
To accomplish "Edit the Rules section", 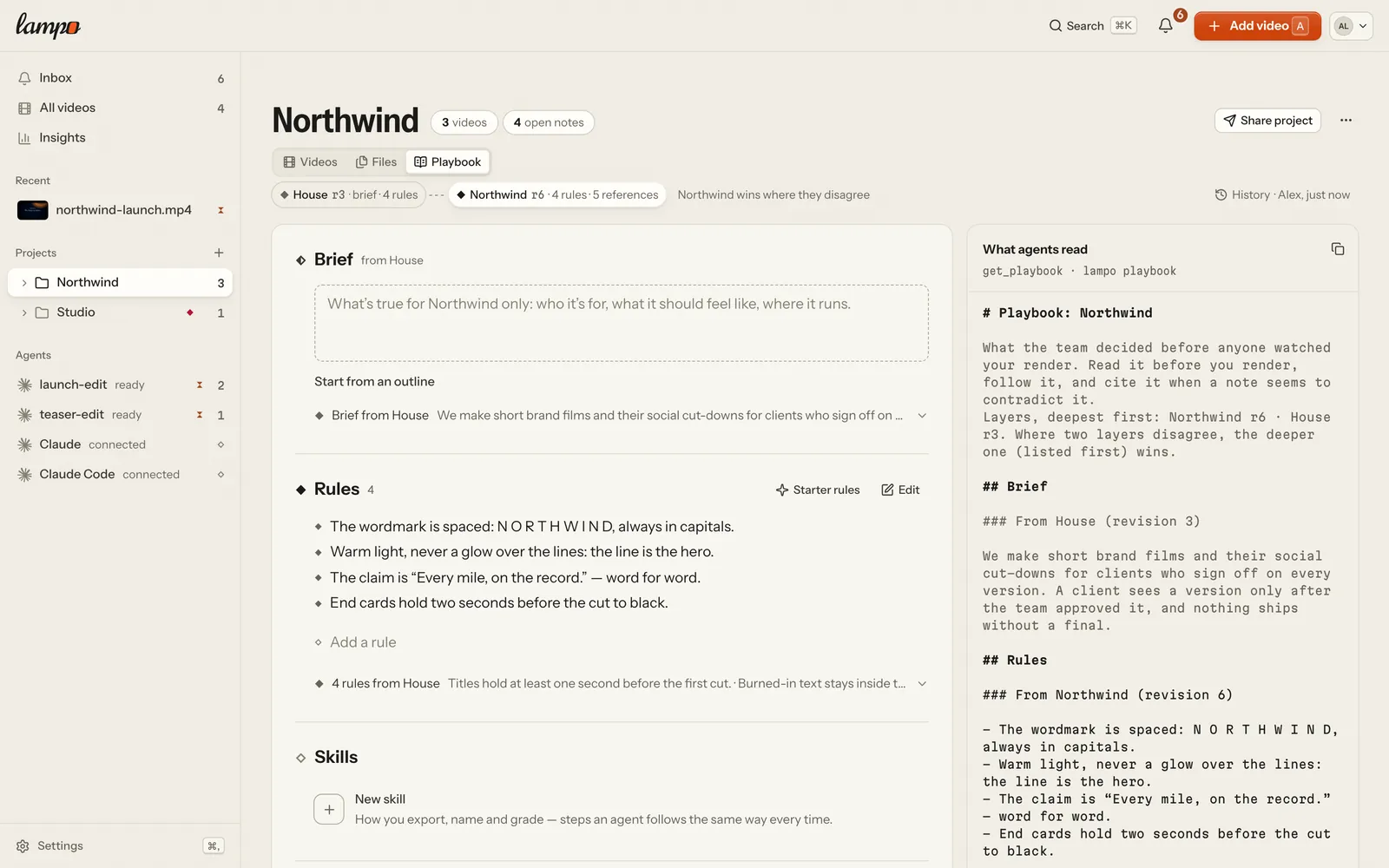I will pos(900,490).
